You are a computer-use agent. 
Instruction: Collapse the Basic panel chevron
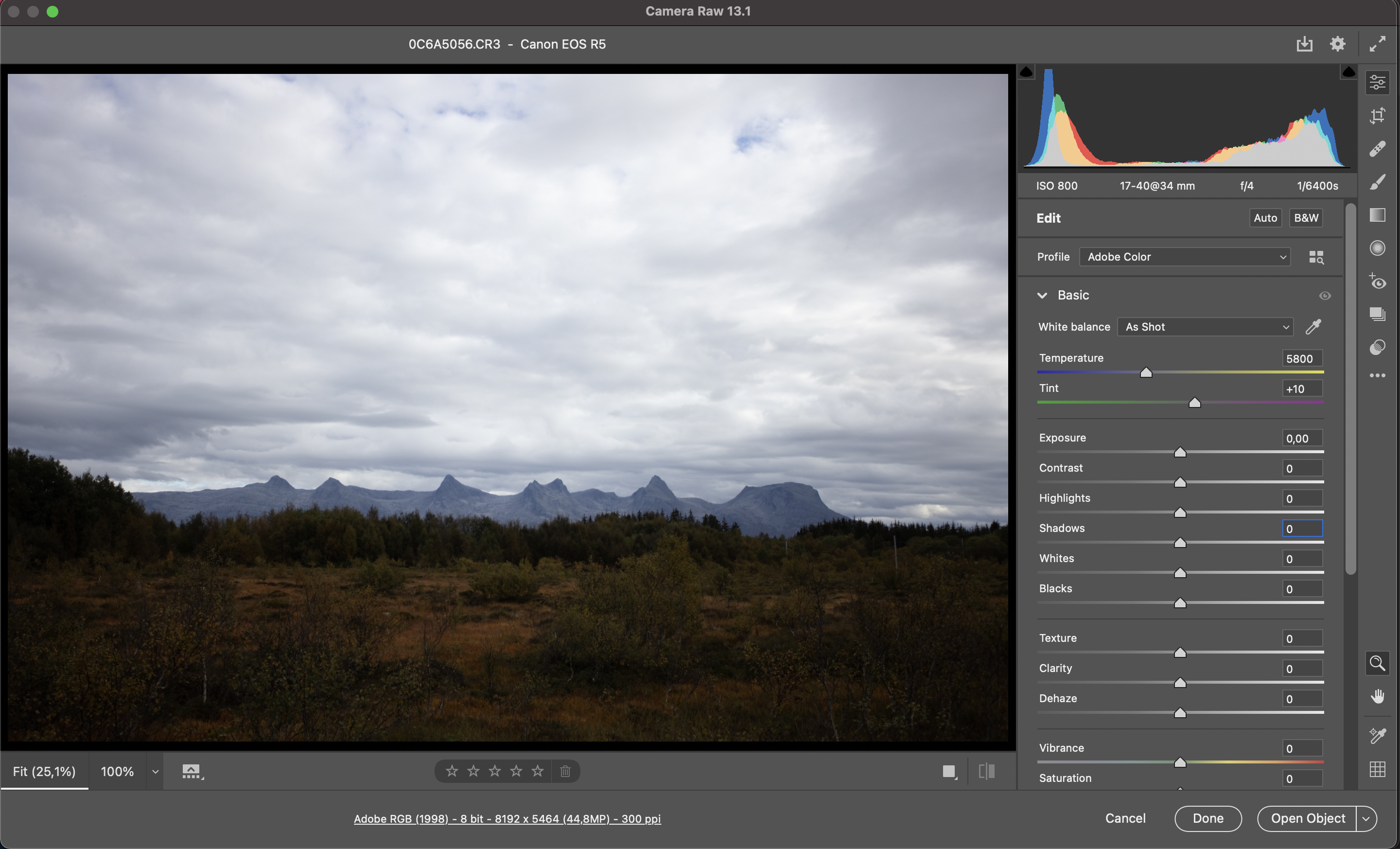pyautogui.click(x=1042, y=296)
